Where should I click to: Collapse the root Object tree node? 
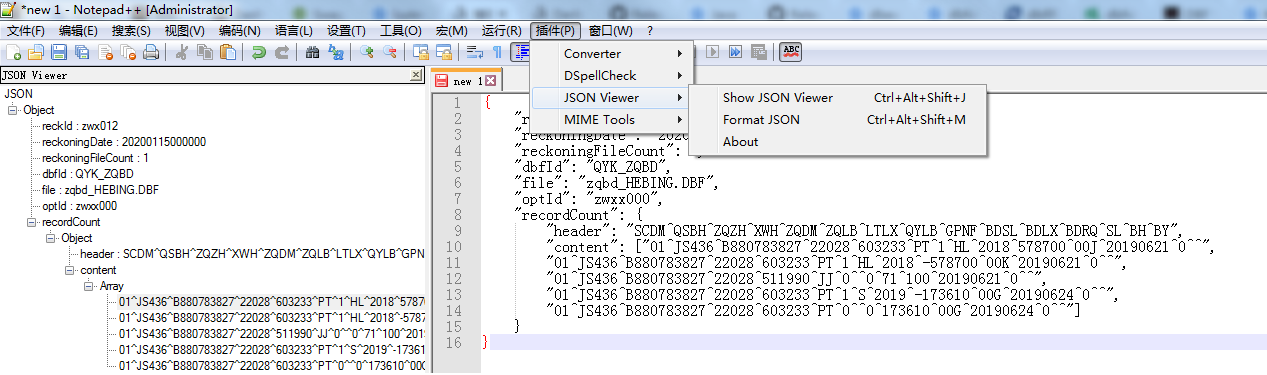[x=13, y=110]
